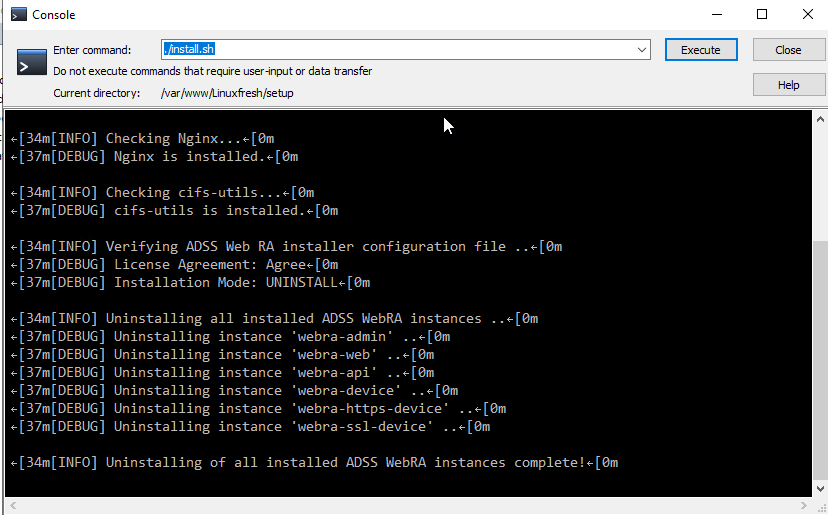
Task: Click the horizontal scrollbar right arrow
Action: point(805,506)
